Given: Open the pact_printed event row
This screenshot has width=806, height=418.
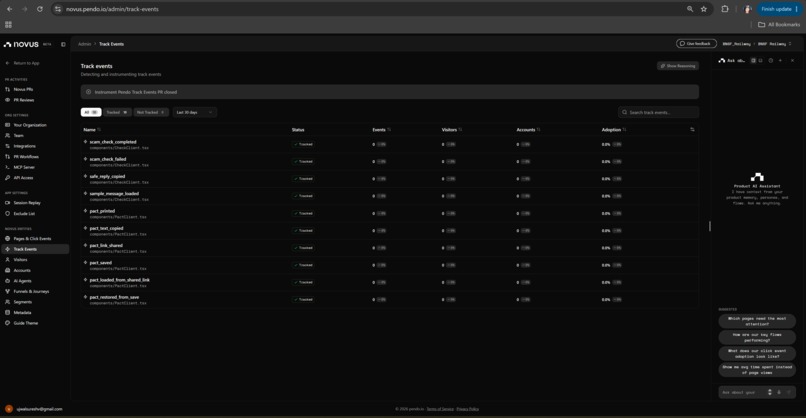Looking at the screenshot, I should [390, 213].
